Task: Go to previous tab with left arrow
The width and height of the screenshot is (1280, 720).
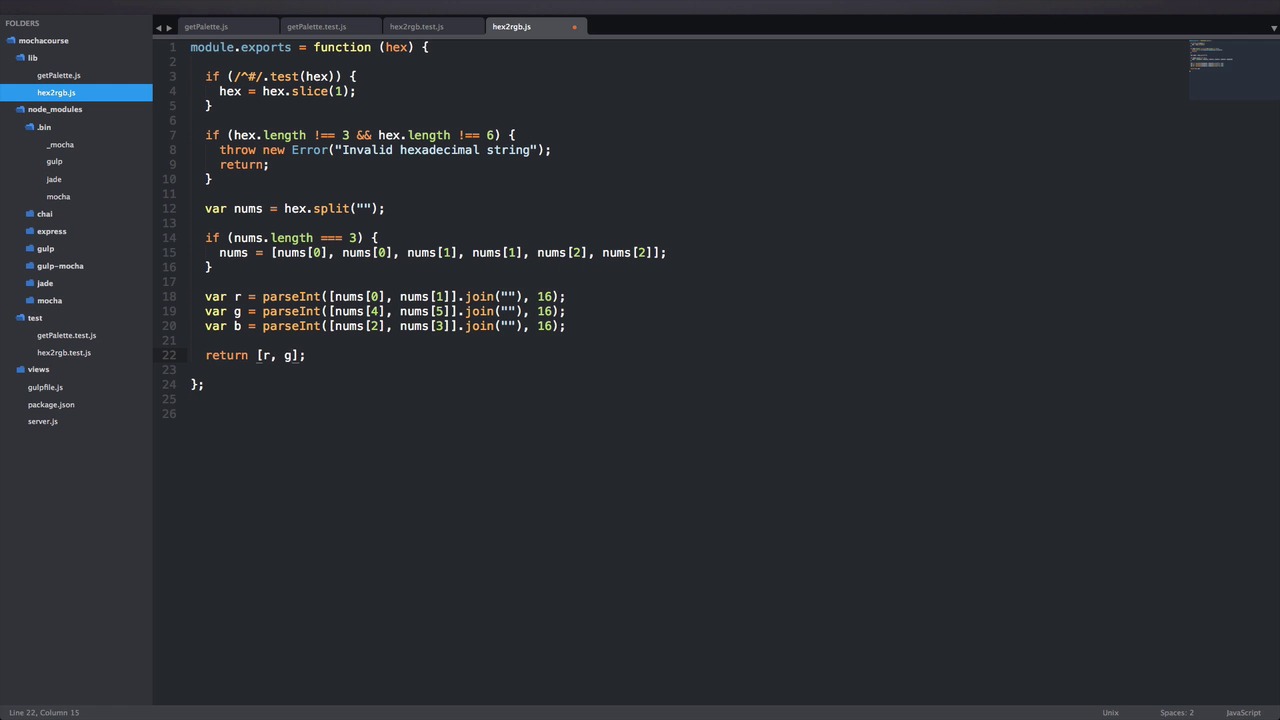Action: 158,28
